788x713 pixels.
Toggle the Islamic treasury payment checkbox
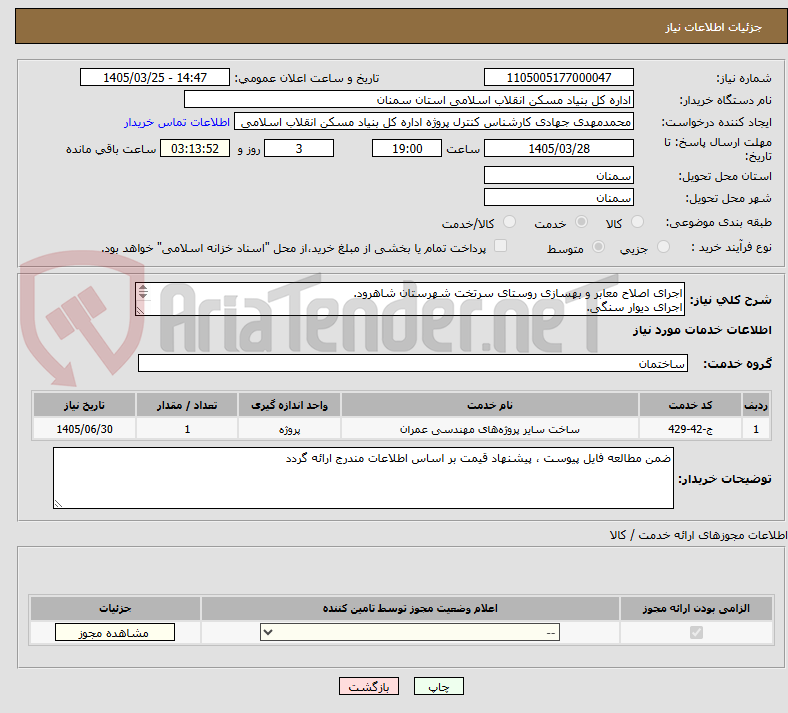point(501,246)
